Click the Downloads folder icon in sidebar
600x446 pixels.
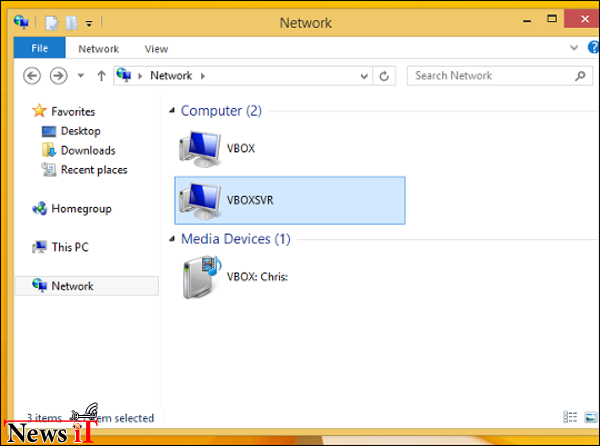tap(49, 150)
